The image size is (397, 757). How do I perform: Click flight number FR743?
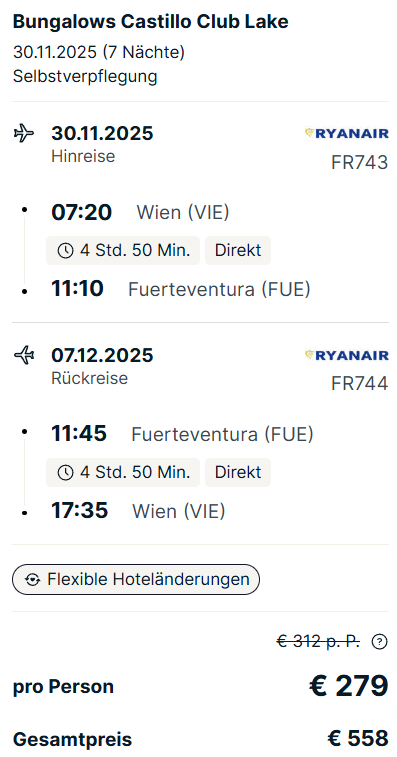[359, 163]
